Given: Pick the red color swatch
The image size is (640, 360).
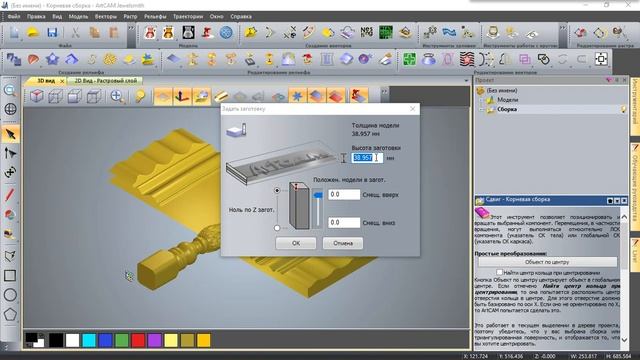Looking at the screenshot, I should [138, 340].
